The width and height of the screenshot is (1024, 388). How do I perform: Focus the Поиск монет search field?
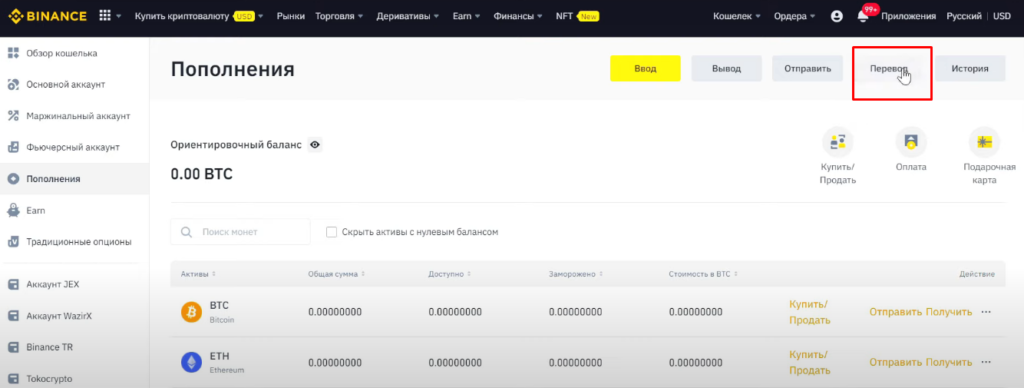point(240,232)
